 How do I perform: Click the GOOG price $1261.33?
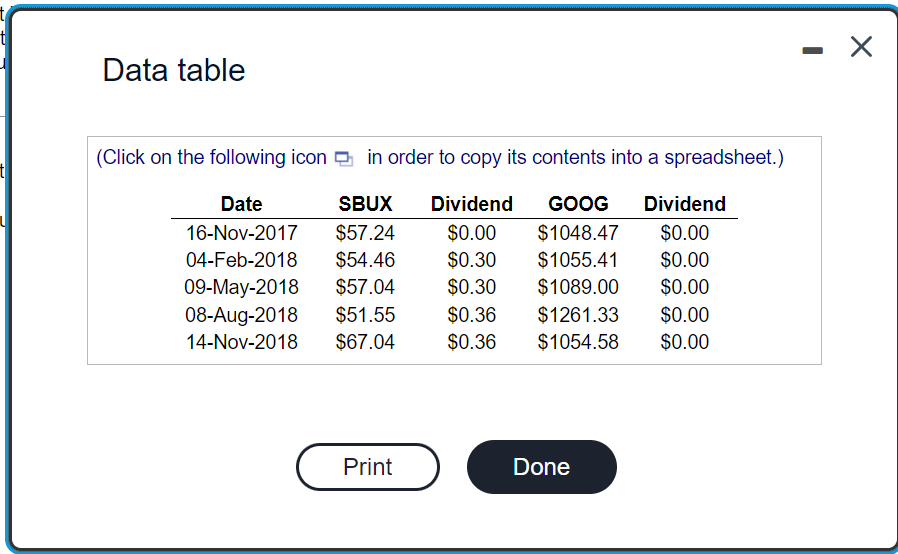[x=578, y=315]
